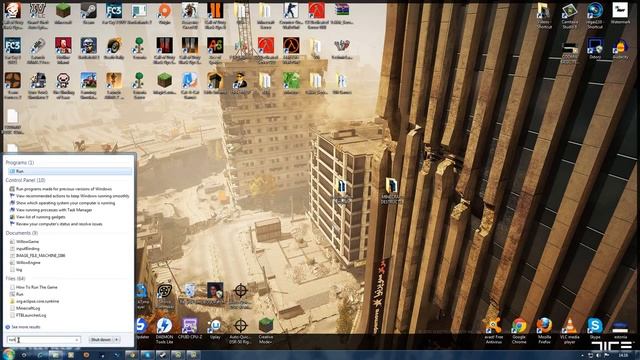
Task: Open Mozilla Firefox desktop shortcut
Action: pos(544,331)
